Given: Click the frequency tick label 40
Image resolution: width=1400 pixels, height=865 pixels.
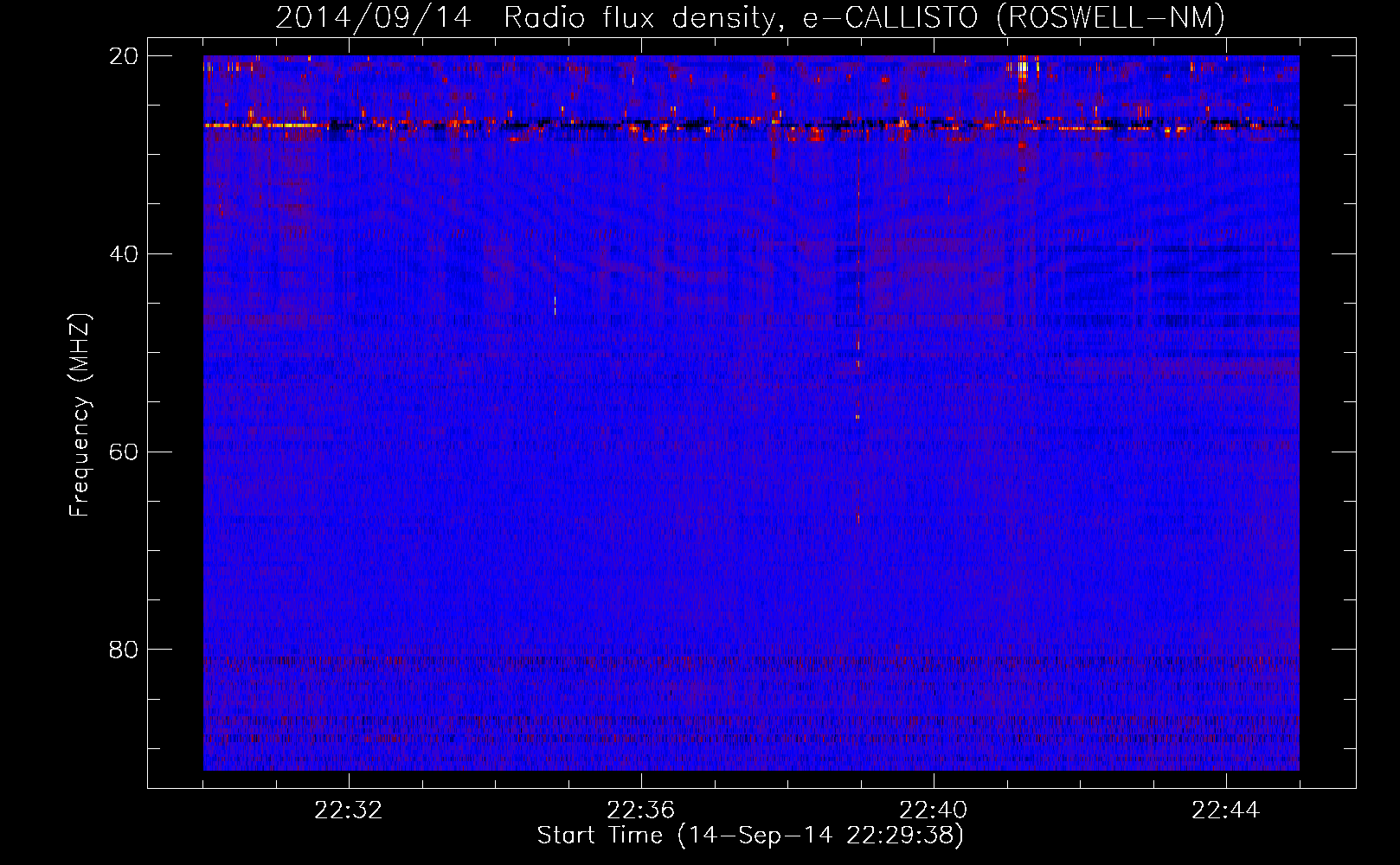Looking at the screenshot, I should 124,254.
